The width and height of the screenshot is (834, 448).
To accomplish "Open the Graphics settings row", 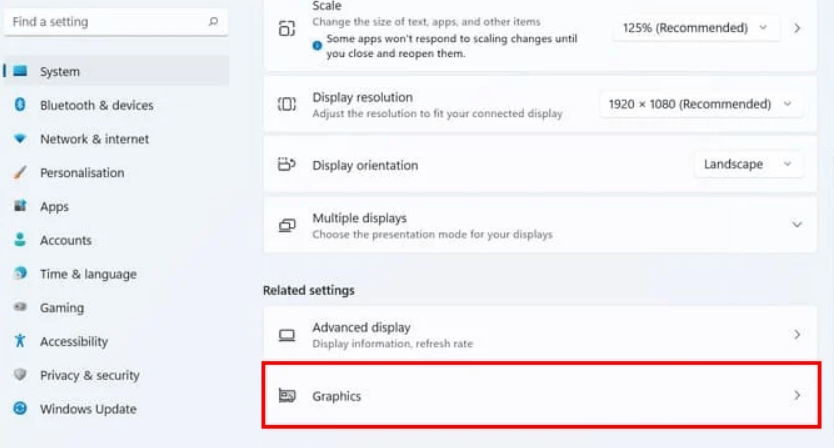I will pos(540,395).
